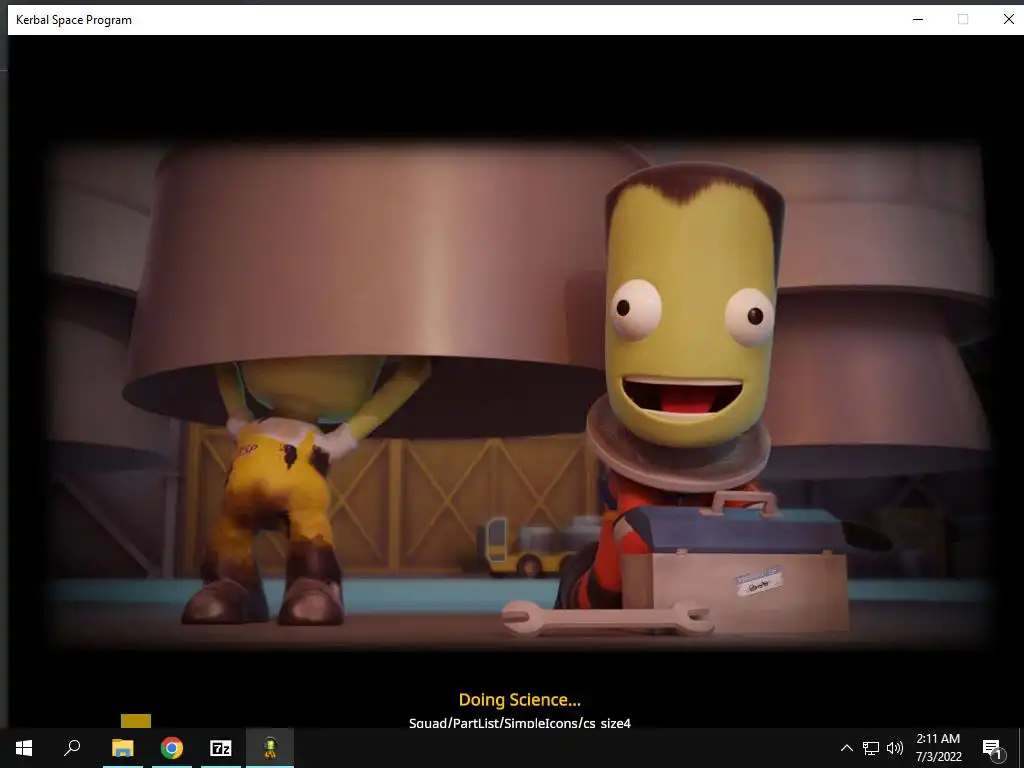This screenshot has height=768, width=1024.
Task: Open the Windows Start menu
Action: pos(24,748)
